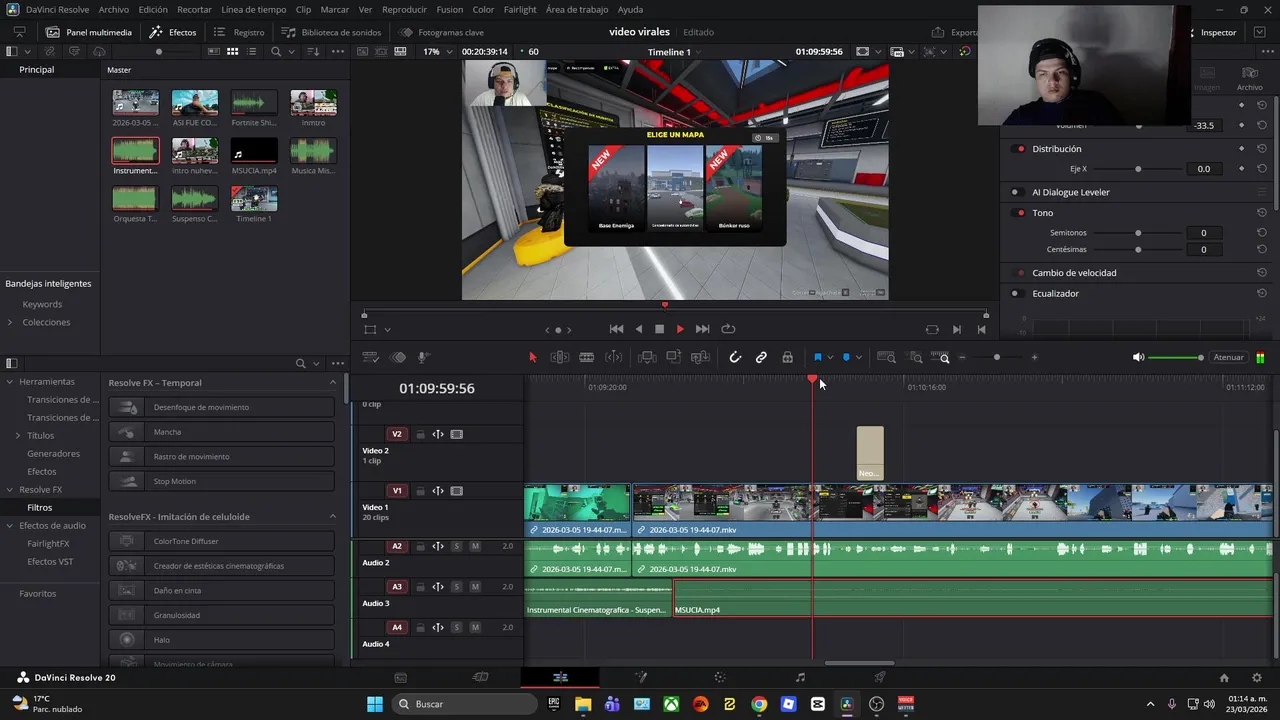Open the Línea de tiempo menu
The height and width of the screenshot is (720, 1280).
pyautogui.click(x=253, y=9)
